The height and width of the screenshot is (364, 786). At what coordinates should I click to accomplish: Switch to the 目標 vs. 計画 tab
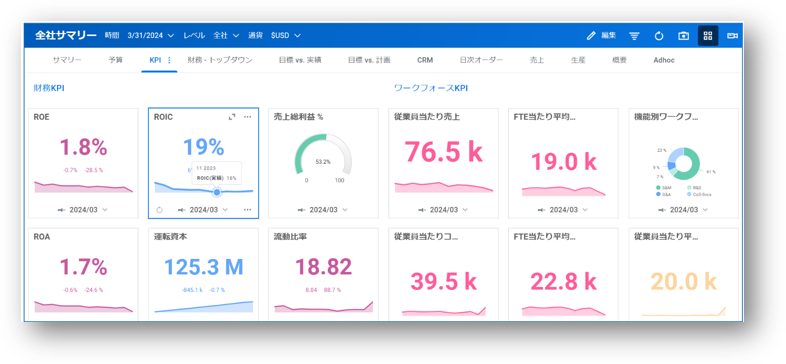369,60
